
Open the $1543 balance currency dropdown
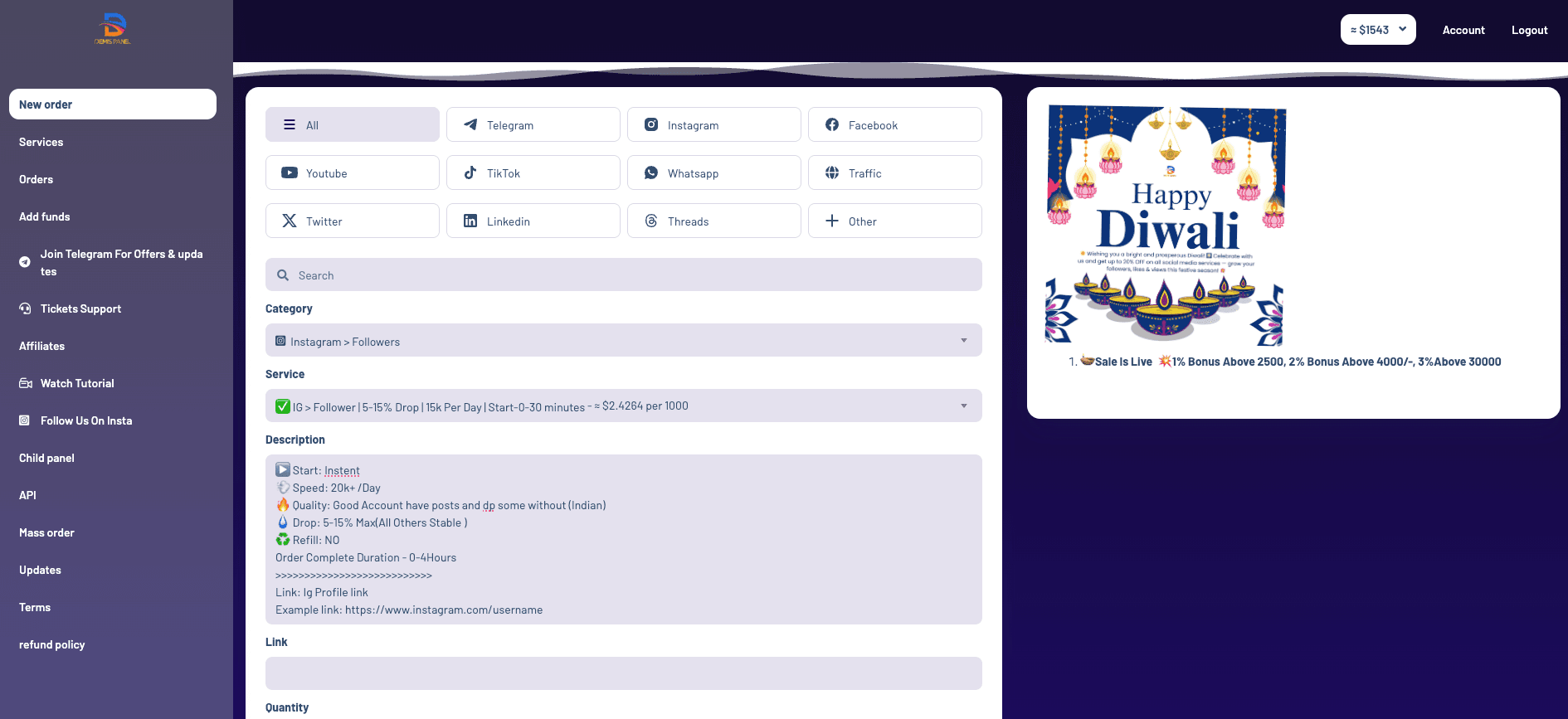(x=1377, y=30)
